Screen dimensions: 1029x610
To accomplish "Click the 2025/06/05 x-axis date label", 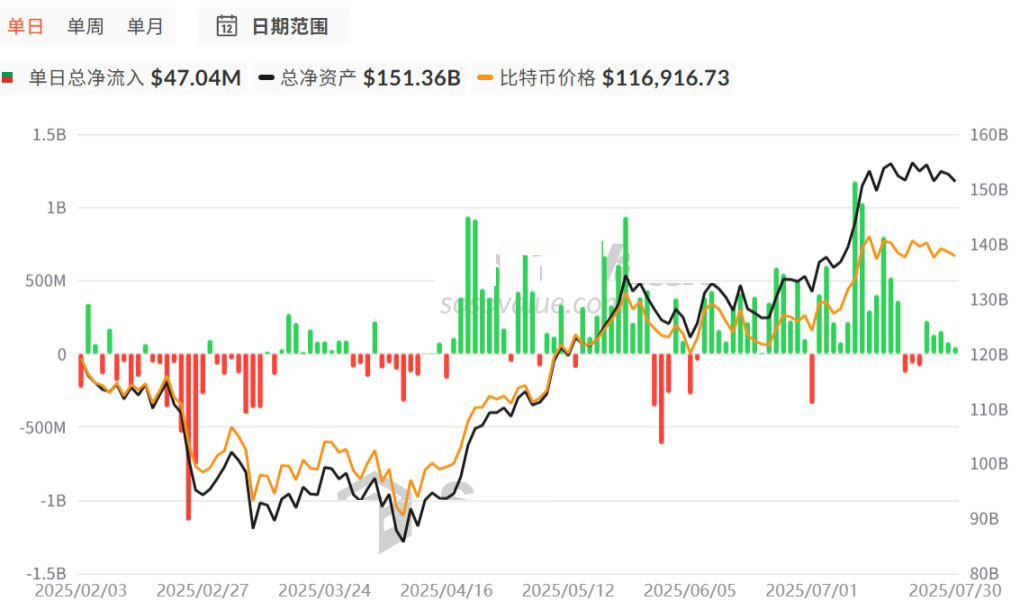I will click(x=690, y=591).
